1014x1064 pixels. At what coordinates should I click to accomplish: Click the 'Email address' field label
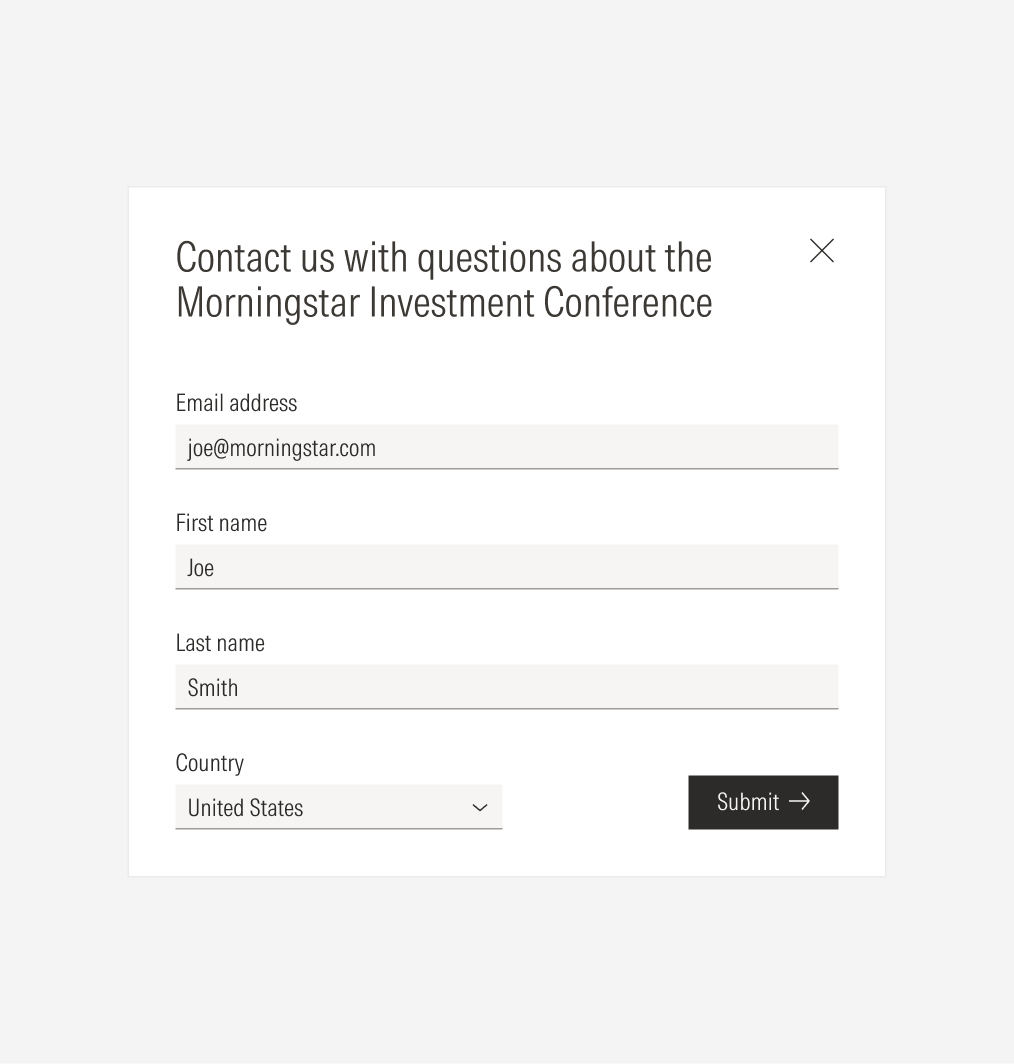pyautogui.click(x=236, y=402)
